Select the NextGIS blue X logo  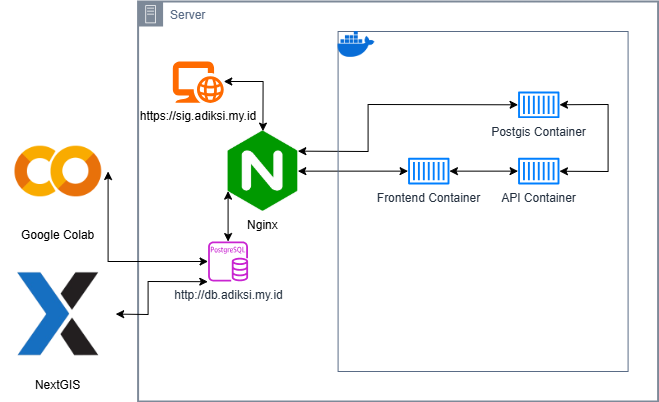click(58, 313)
